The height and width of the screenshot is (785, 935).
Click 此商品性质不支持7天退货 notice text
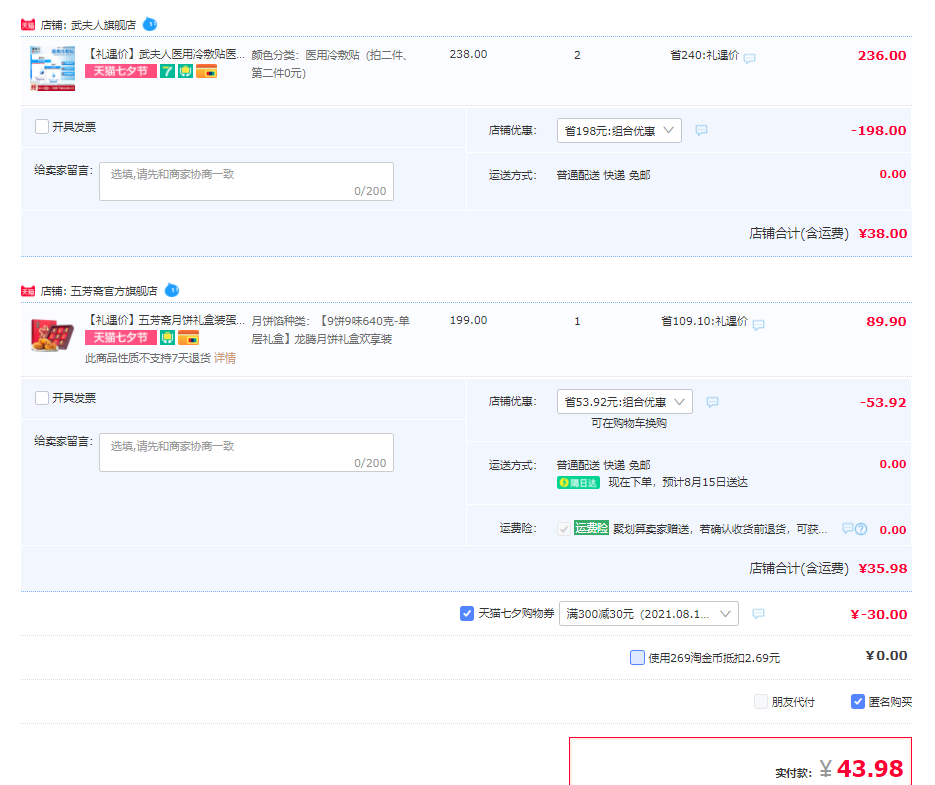point(148,358)
